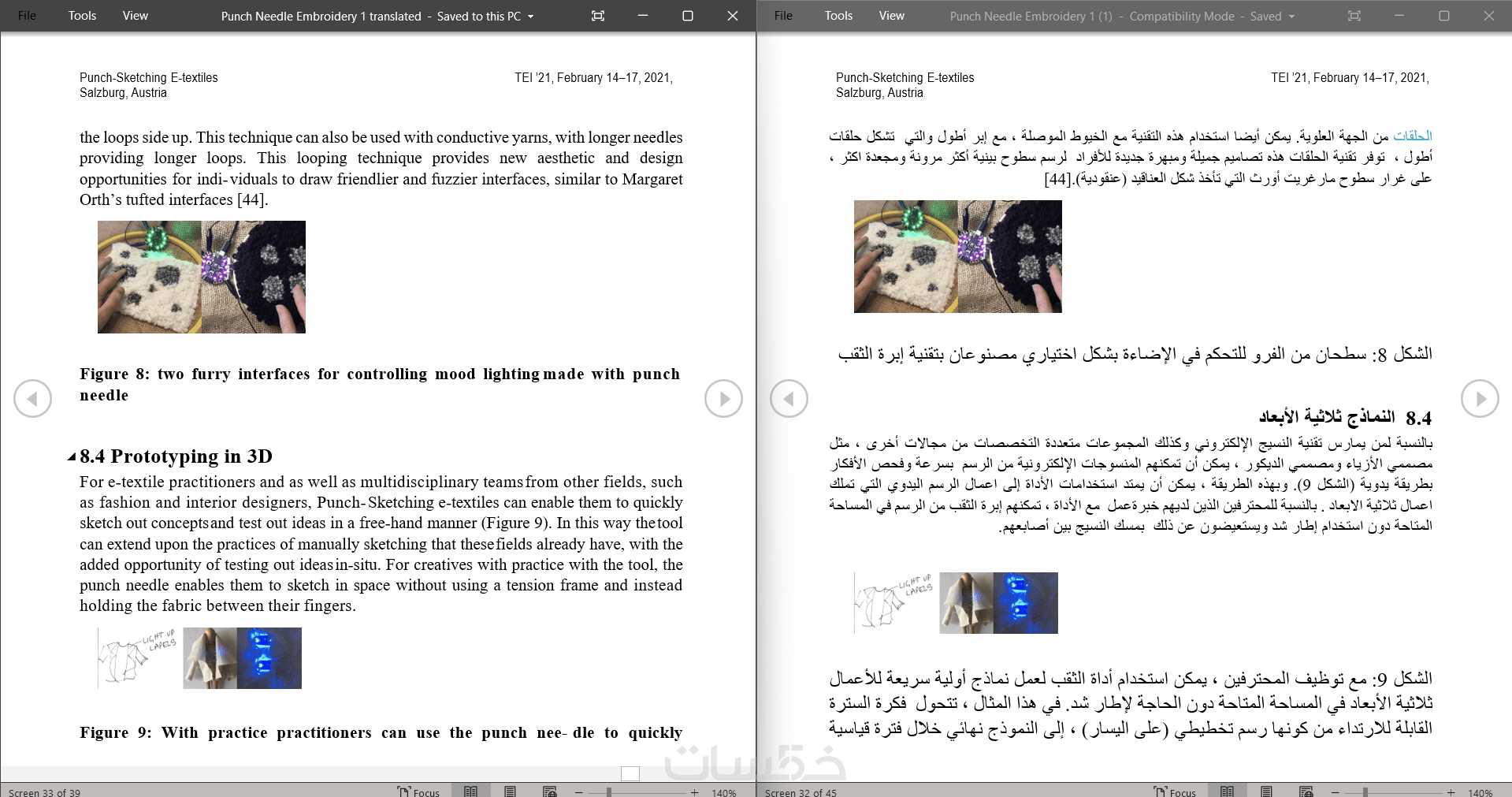This screenshot has height=797, width=1512.
Task: Enable Focus mode in right window status bar
Action: coord(1175,791)
